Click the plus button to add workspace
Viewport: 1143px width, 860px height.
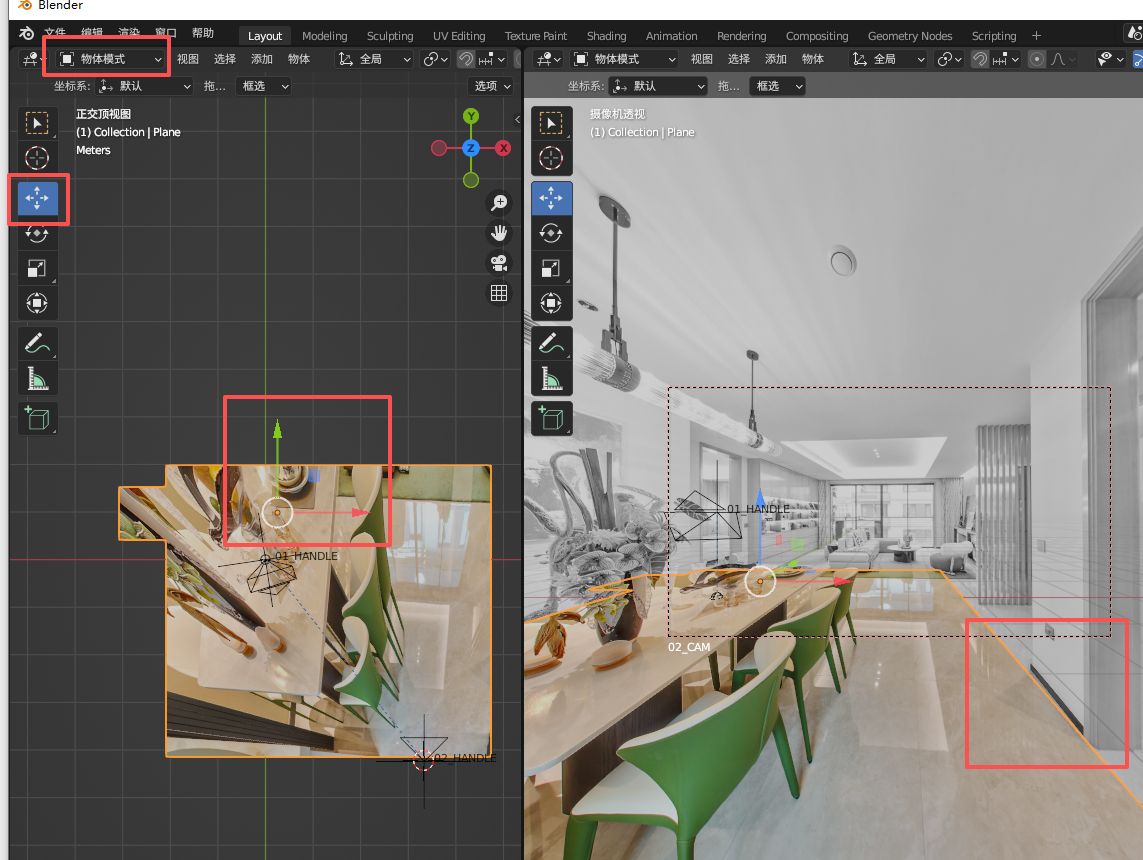point(1036,36)
